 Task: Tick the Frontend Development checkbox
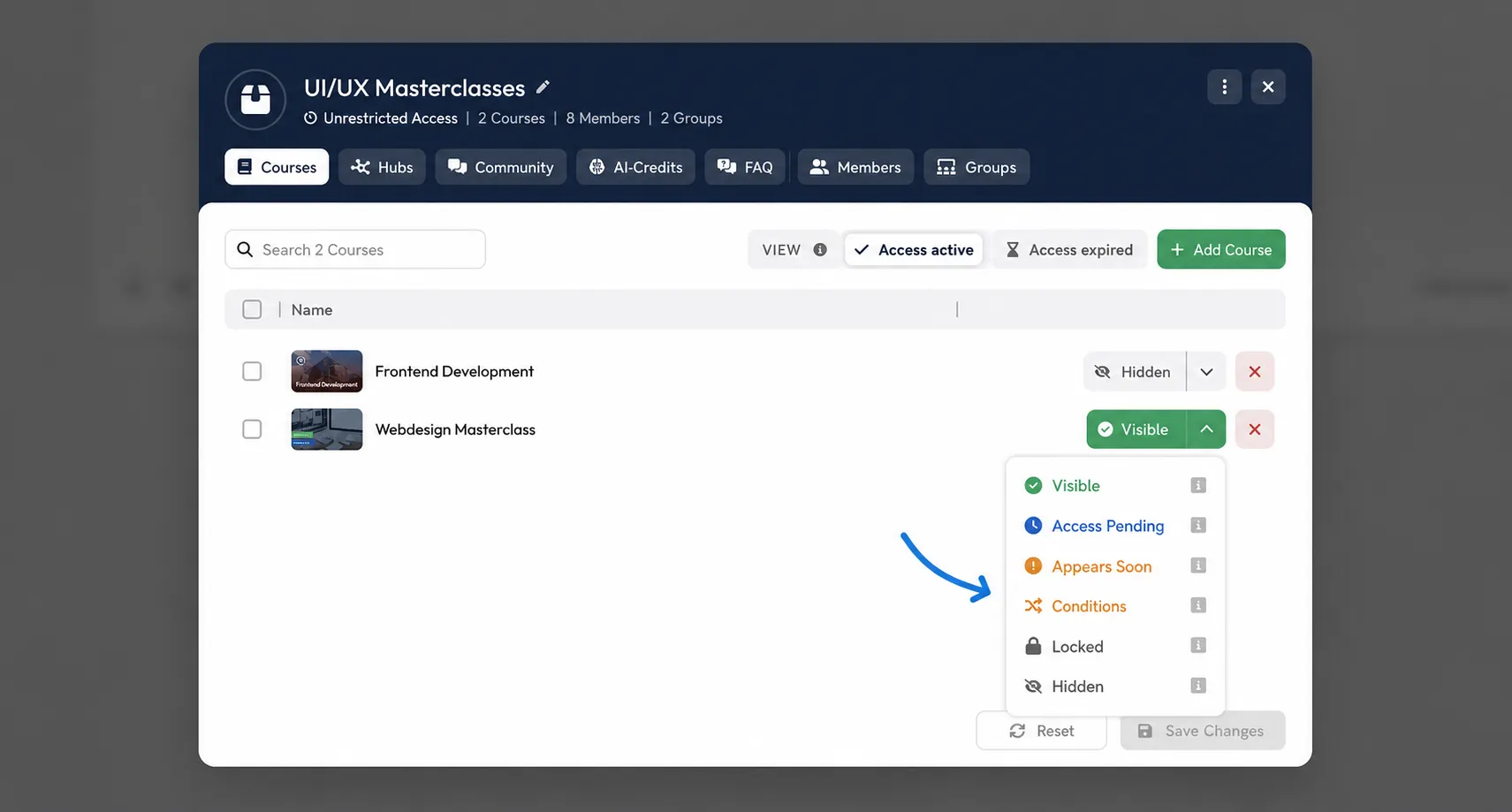(x=252, y=371)
